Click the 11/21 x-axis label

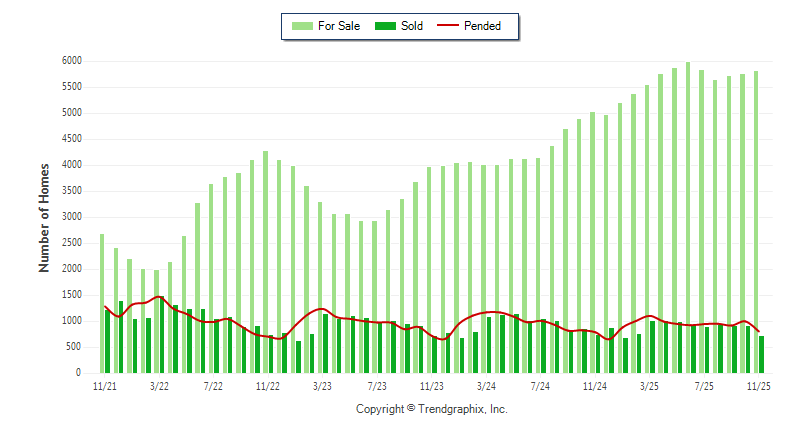coord(103,385)
